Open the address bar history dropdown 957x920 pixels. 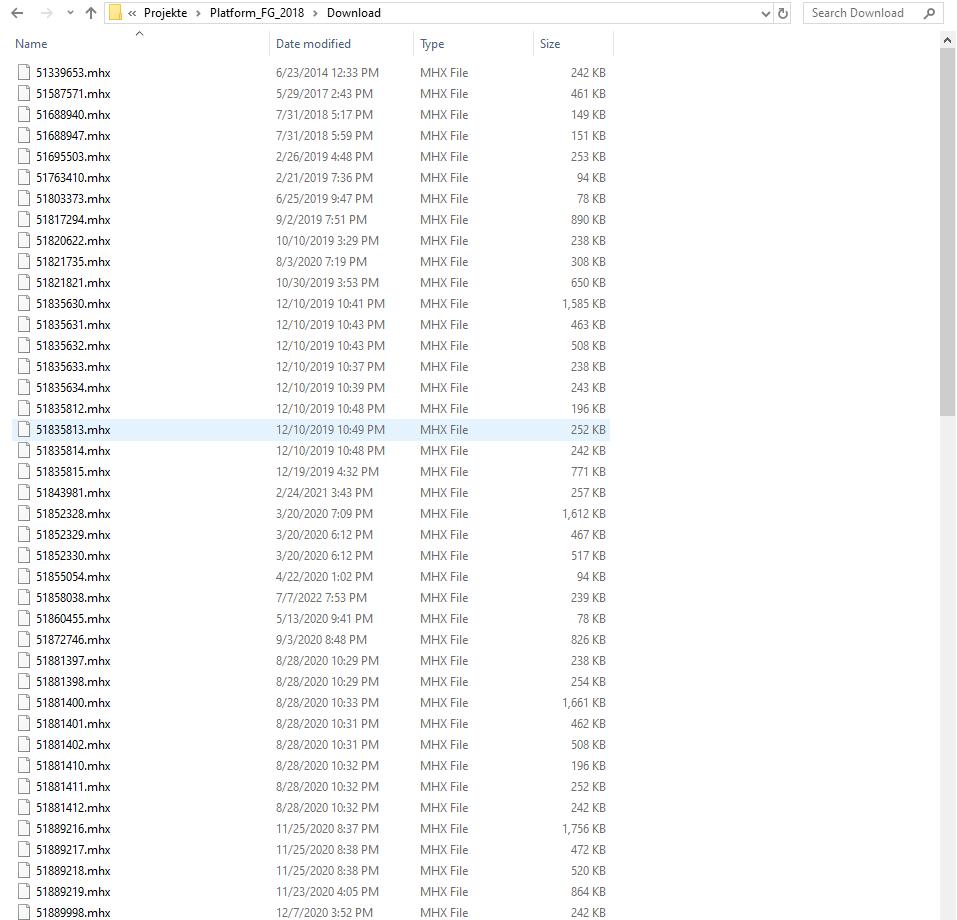(x=766, y=13)
